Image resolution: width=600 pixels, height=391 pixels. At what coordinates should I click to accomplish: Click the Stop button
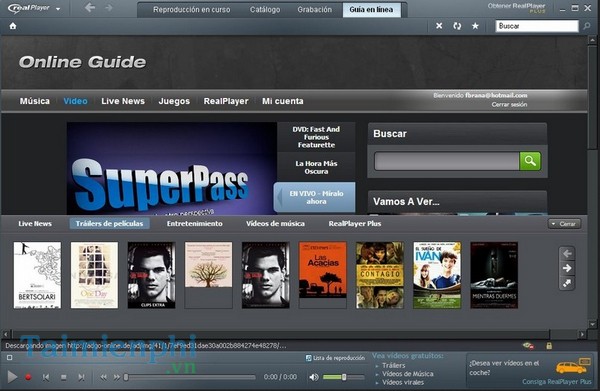[x=64, y=377]
